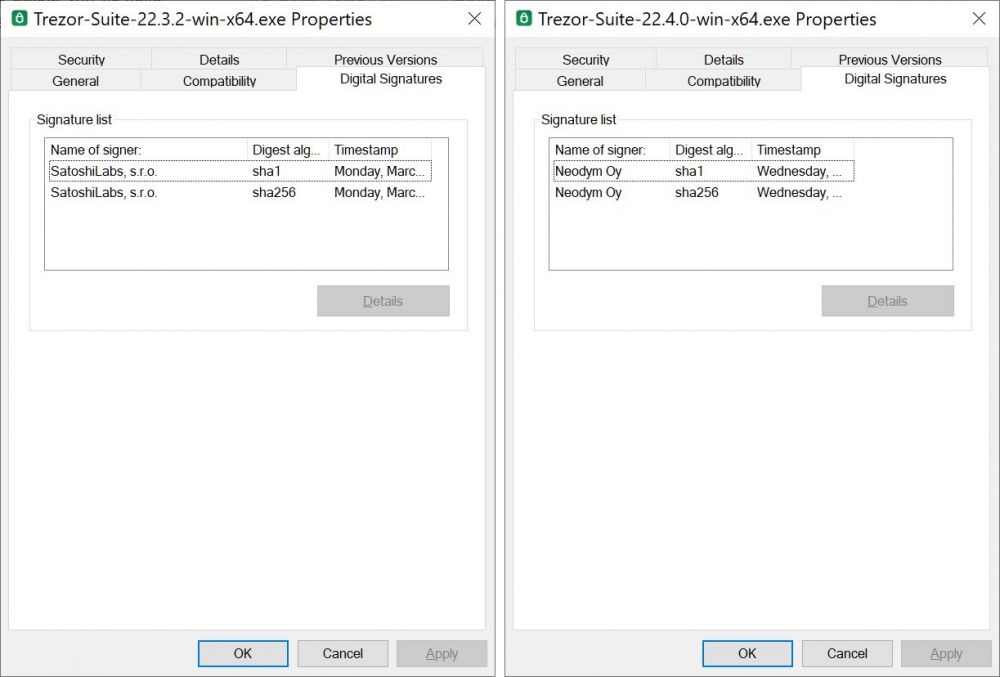Click the Details button under the SatoshiLabs signature list
Viewport: 1000px width, 677px height.
pyautogui.click(x=383, y=301)
